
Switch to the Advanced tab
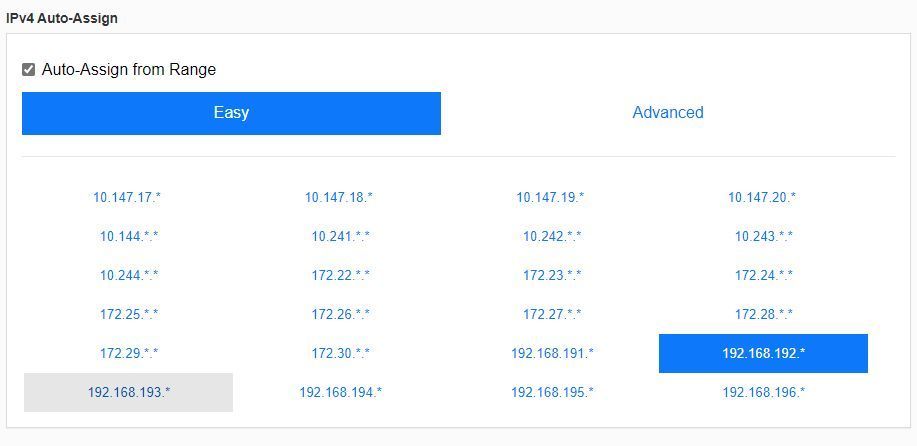click(x=668, y=113)
